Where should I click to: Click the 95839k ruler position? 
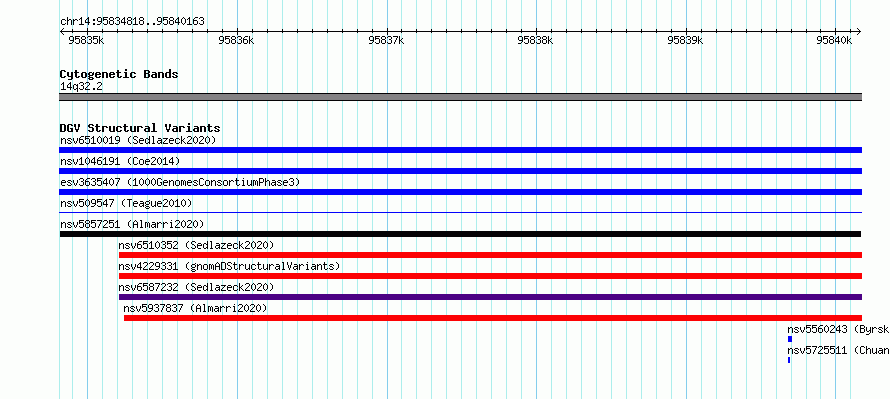685,40
